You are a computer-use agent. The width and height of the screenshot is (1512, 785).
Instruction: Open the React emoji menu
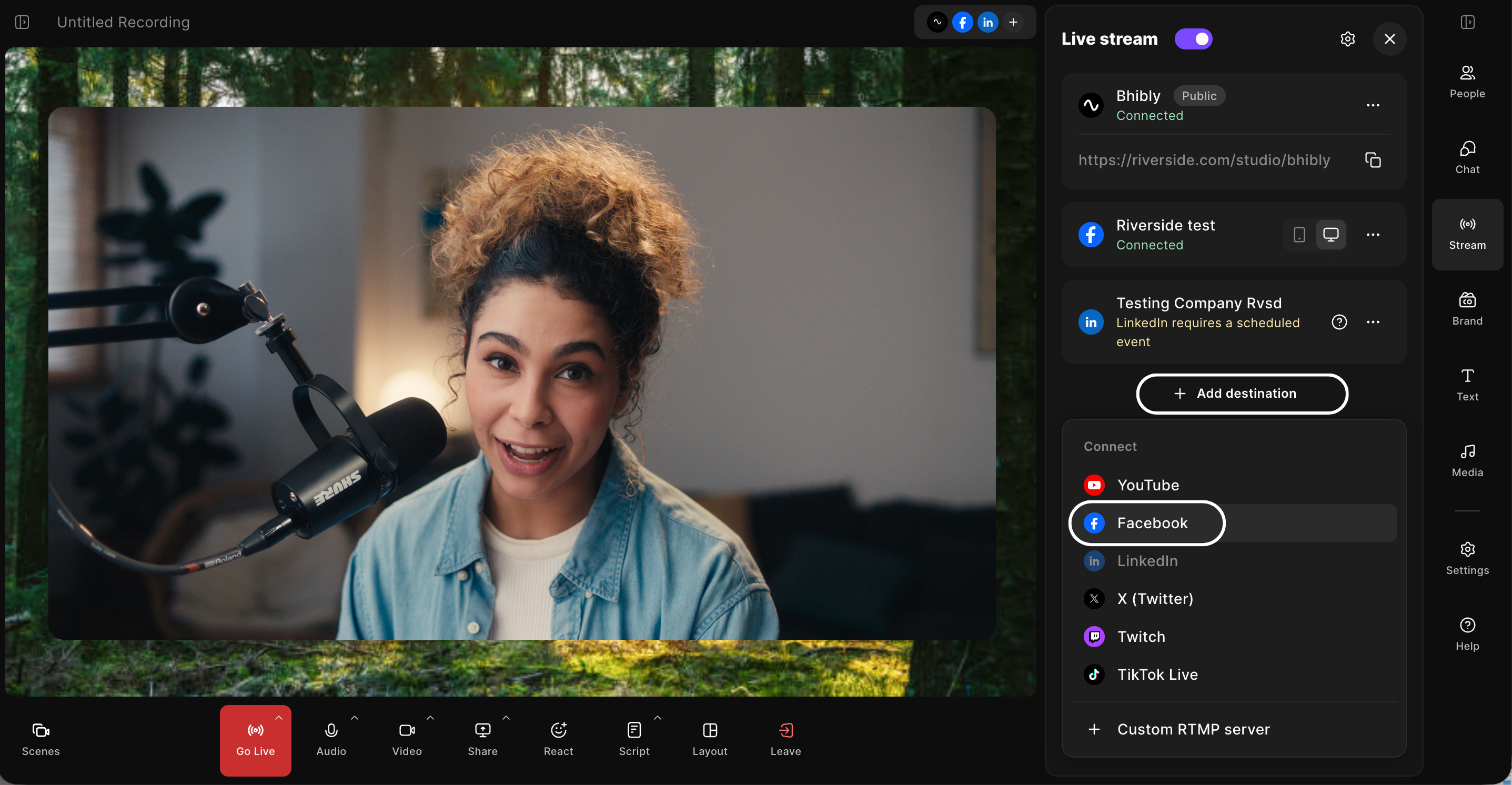pyautogui.click(x=558, y=740)
